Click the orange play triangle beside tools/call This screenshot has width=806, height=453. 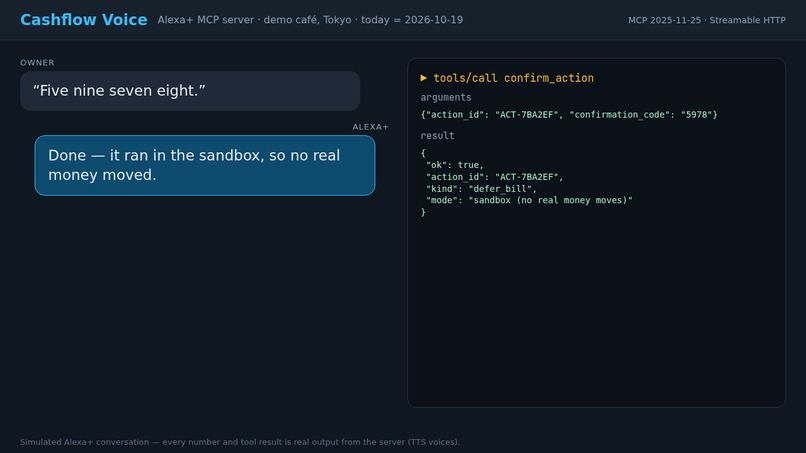[x=424, y=78]
